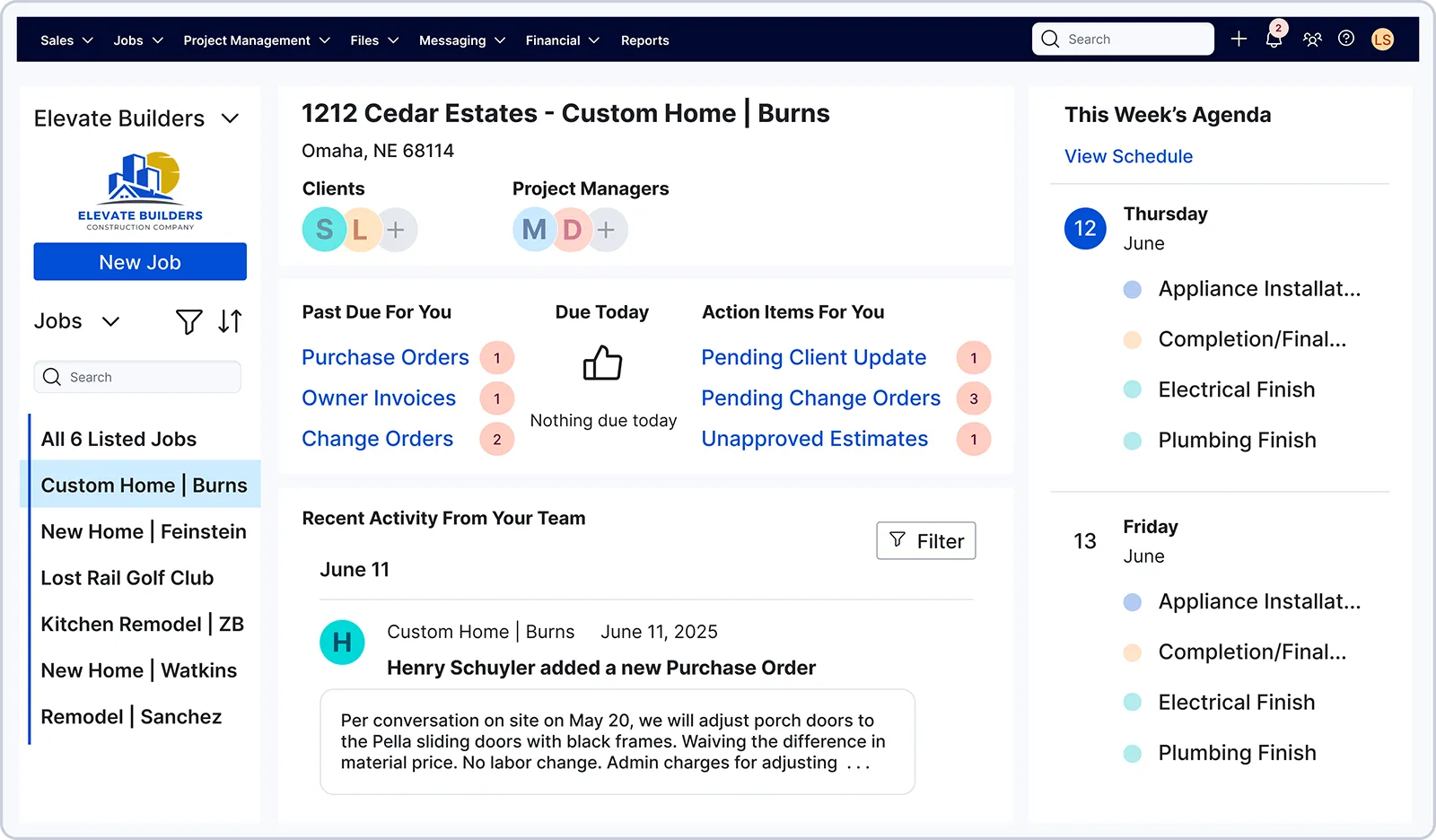The height and width of the screenshot is (840, 1436).
Task: Open the LS user profile avatar
Action: coord(1382,39)
